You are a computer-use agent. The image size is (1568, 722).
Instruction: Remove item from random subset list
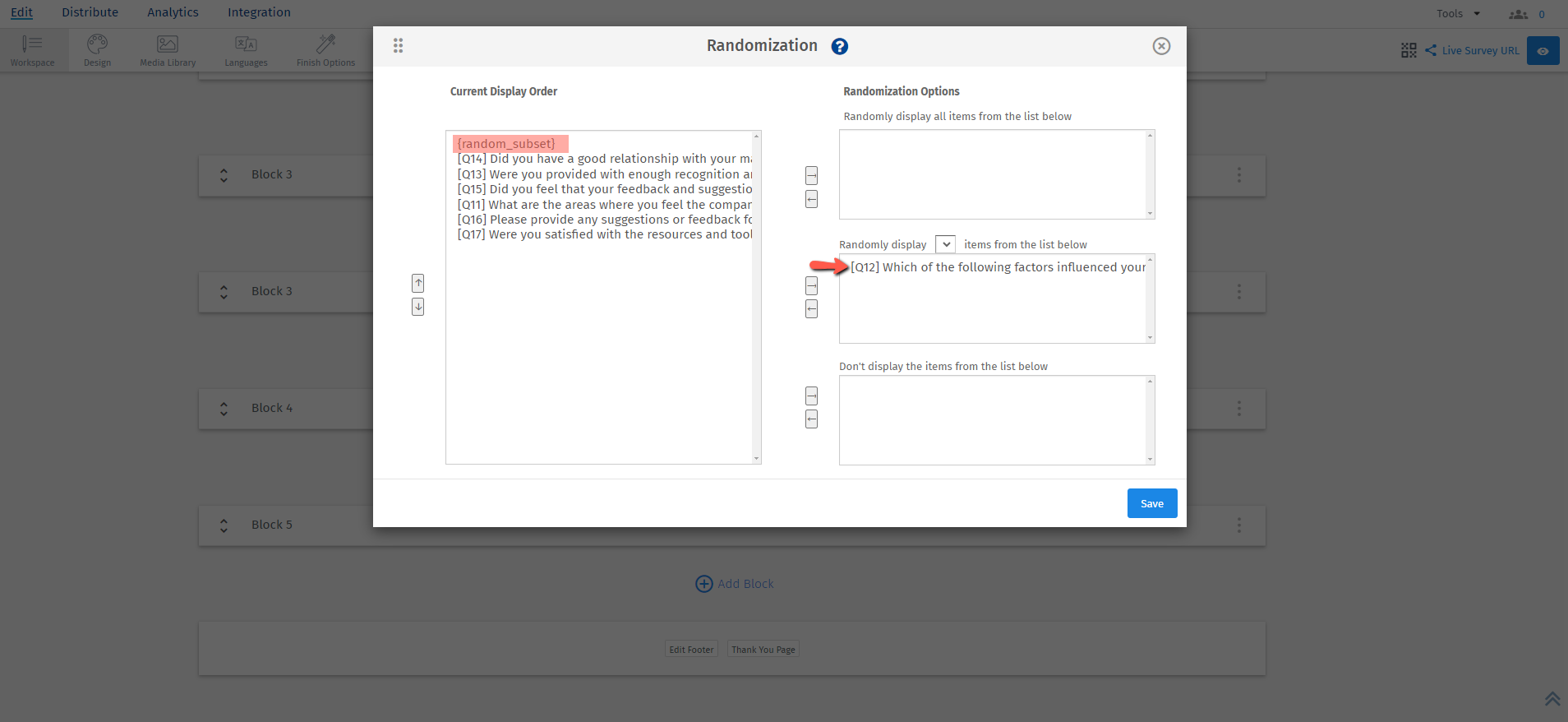click(812, 309)
